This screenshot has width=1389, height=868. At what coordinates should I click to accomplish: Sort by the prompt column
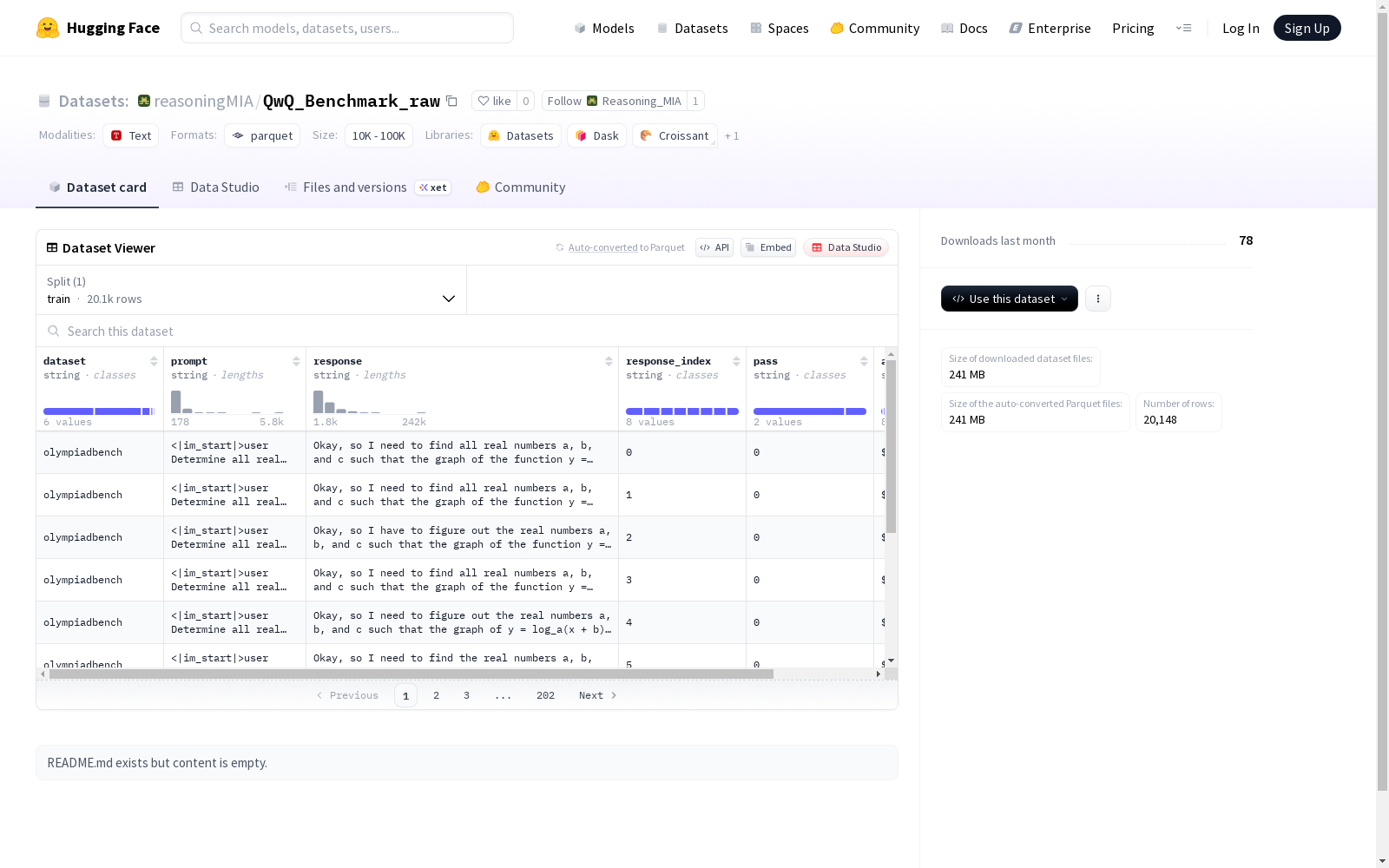click(x=296, y=361)
